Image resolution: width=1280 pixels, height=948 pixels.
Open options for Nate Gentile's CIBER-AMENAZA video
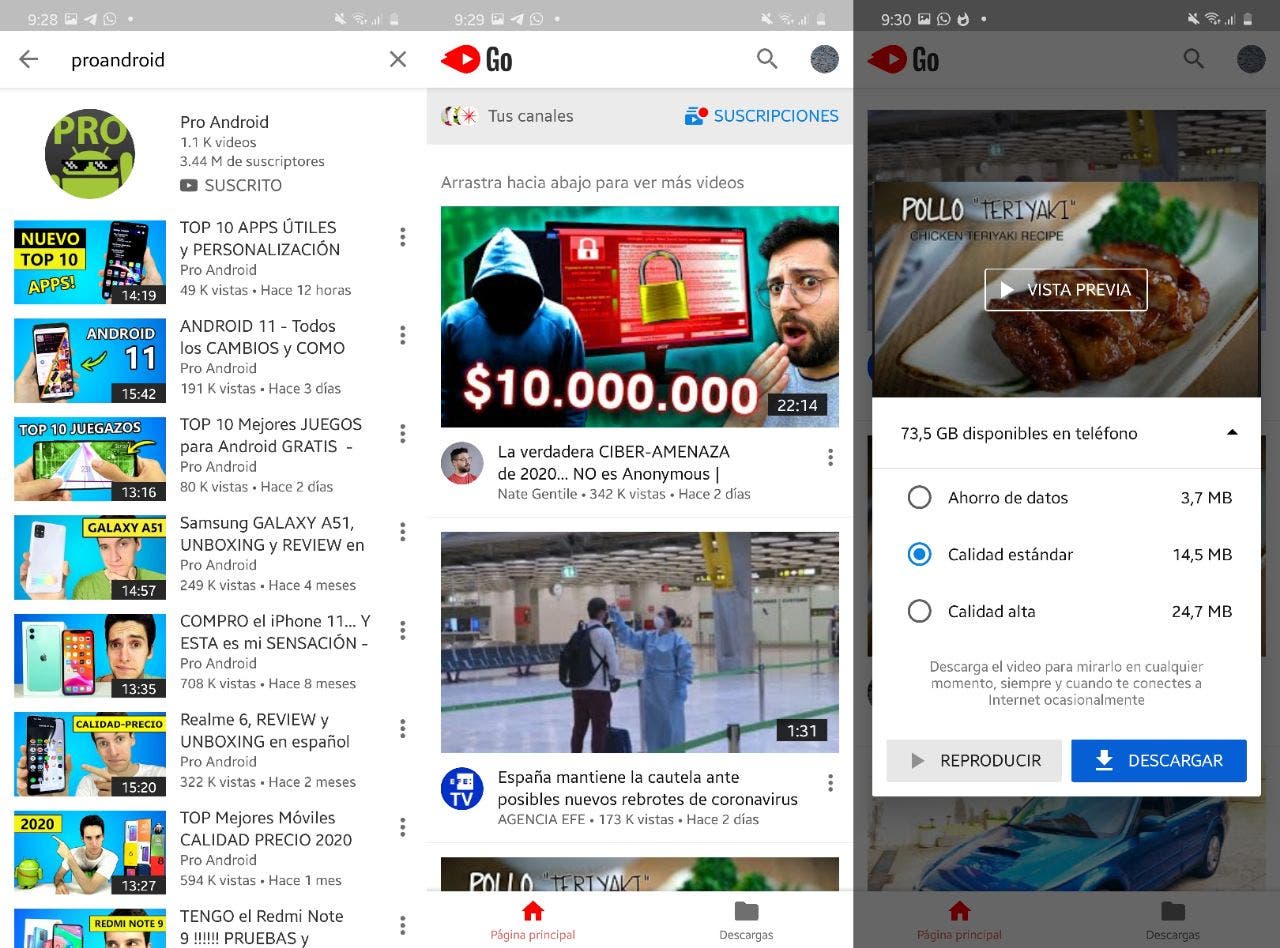point(830,458)
